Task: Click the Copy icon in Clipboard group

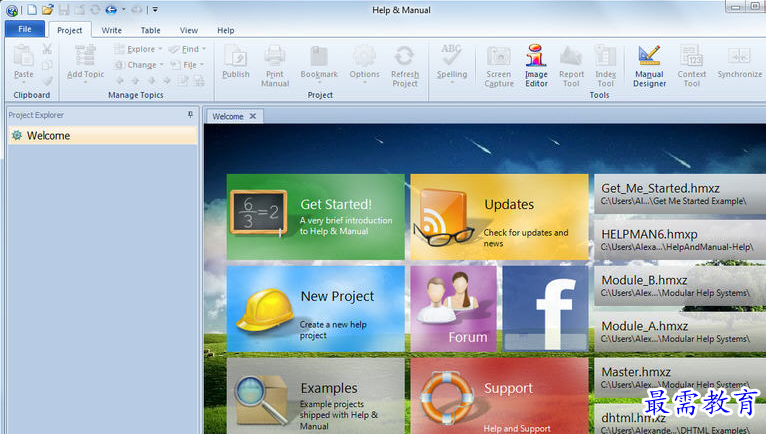Action: [x=47, y=65]
